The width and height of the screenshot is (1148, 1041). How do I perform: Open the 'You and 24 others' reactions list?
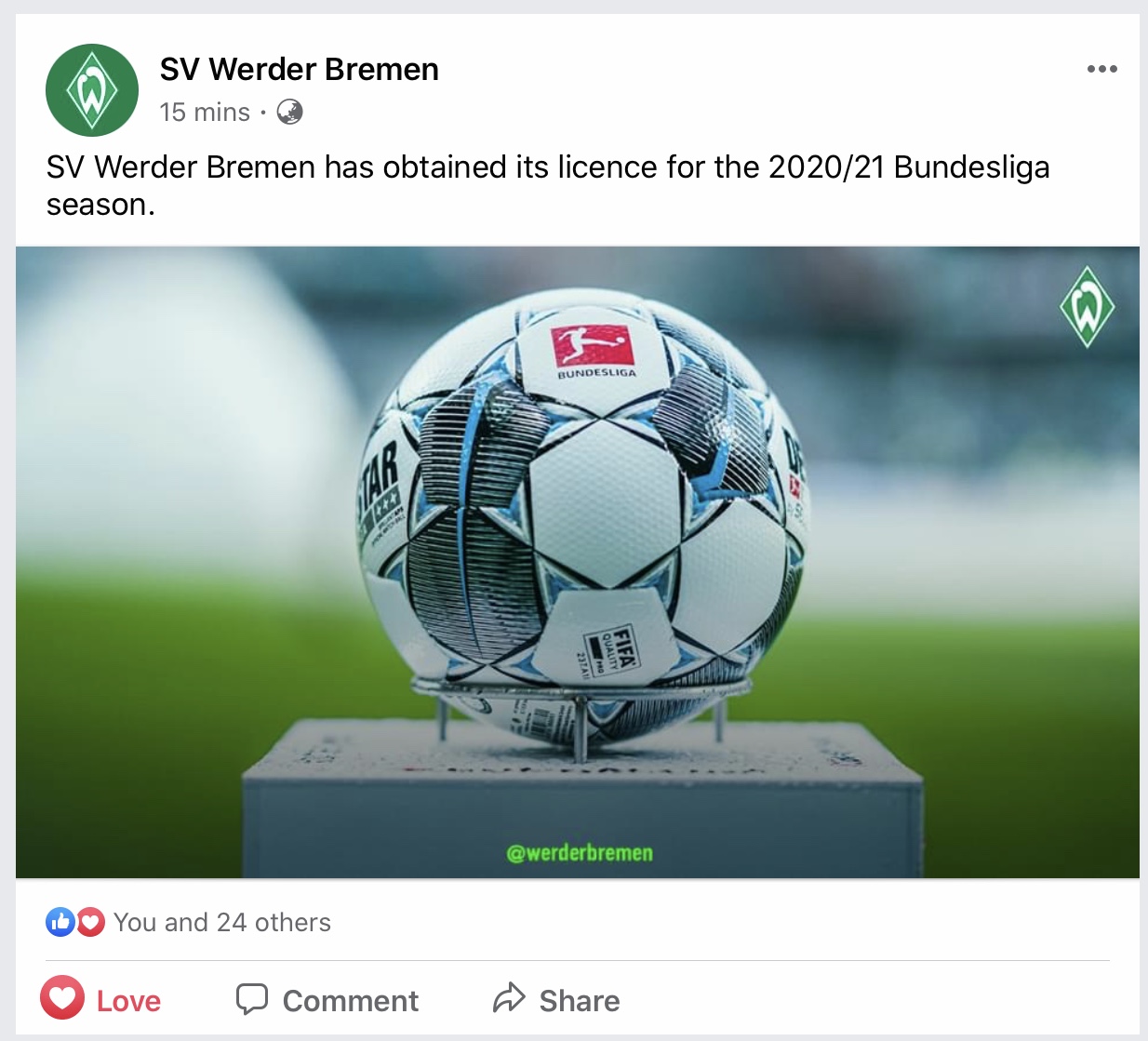coord(222,922)
